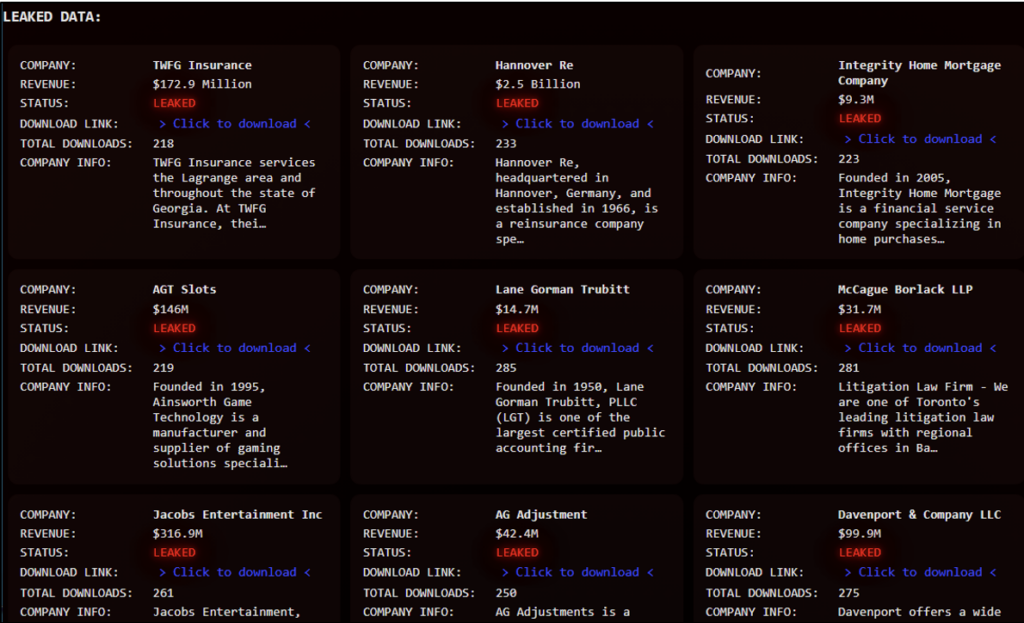
Task: Click LEAKED status of Jacobs Entertainment
Action: (174, 552)
